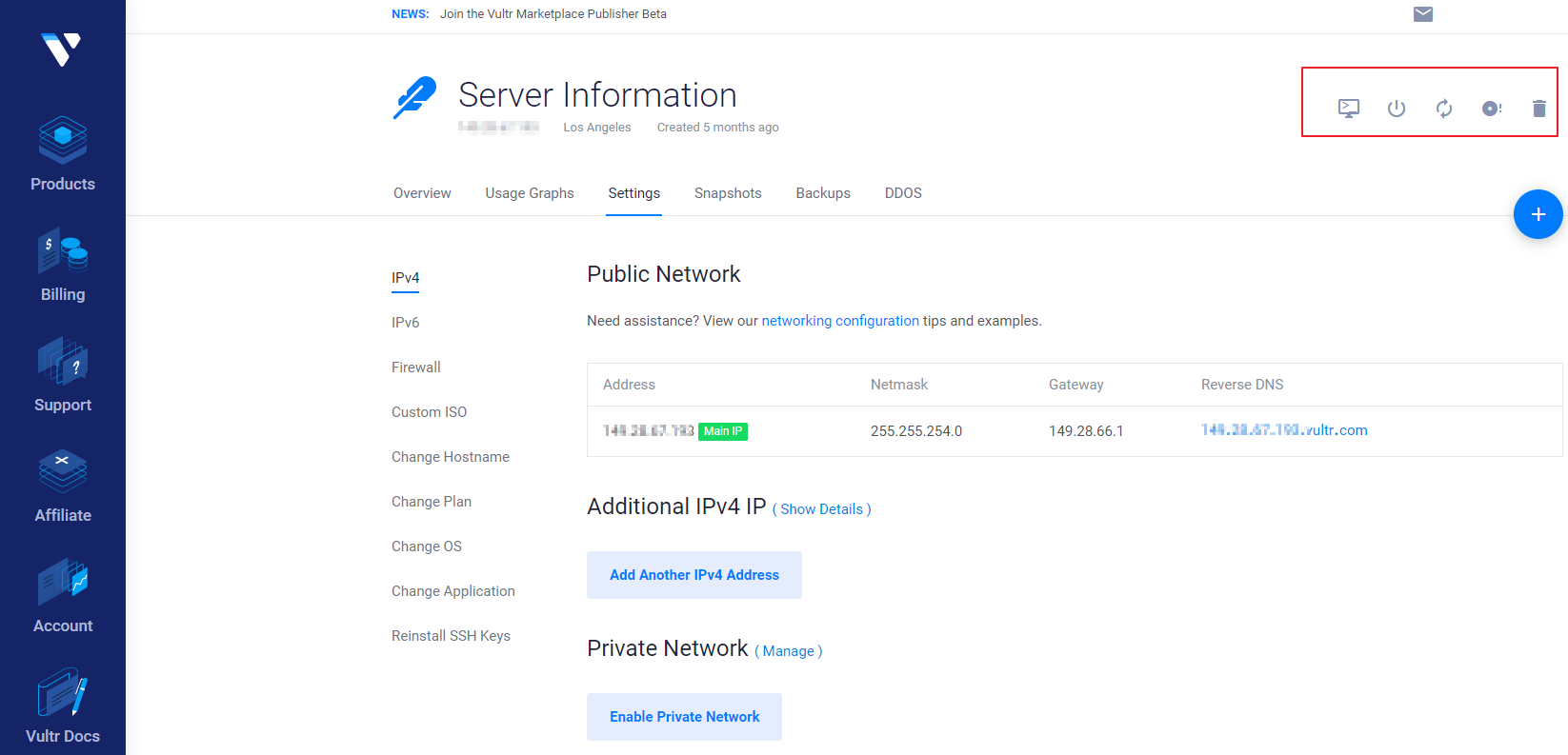Click Add Another IPv4 Address button
Screen dimensions: 1568x755
click(694, 575)
